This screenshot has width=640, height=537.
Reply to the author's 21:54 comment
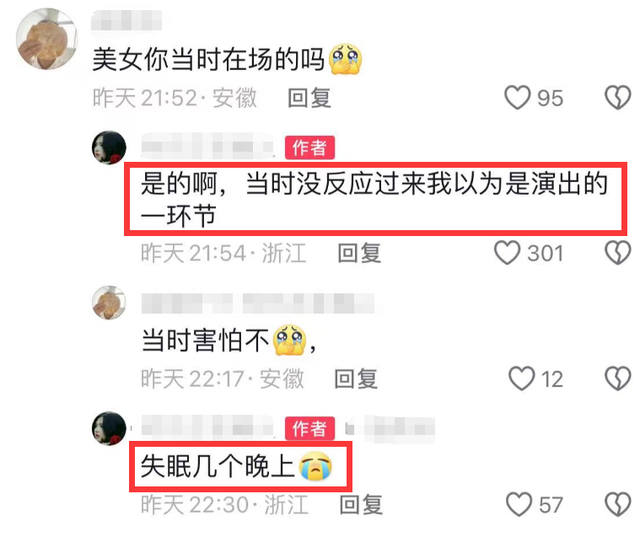point(359,253)
